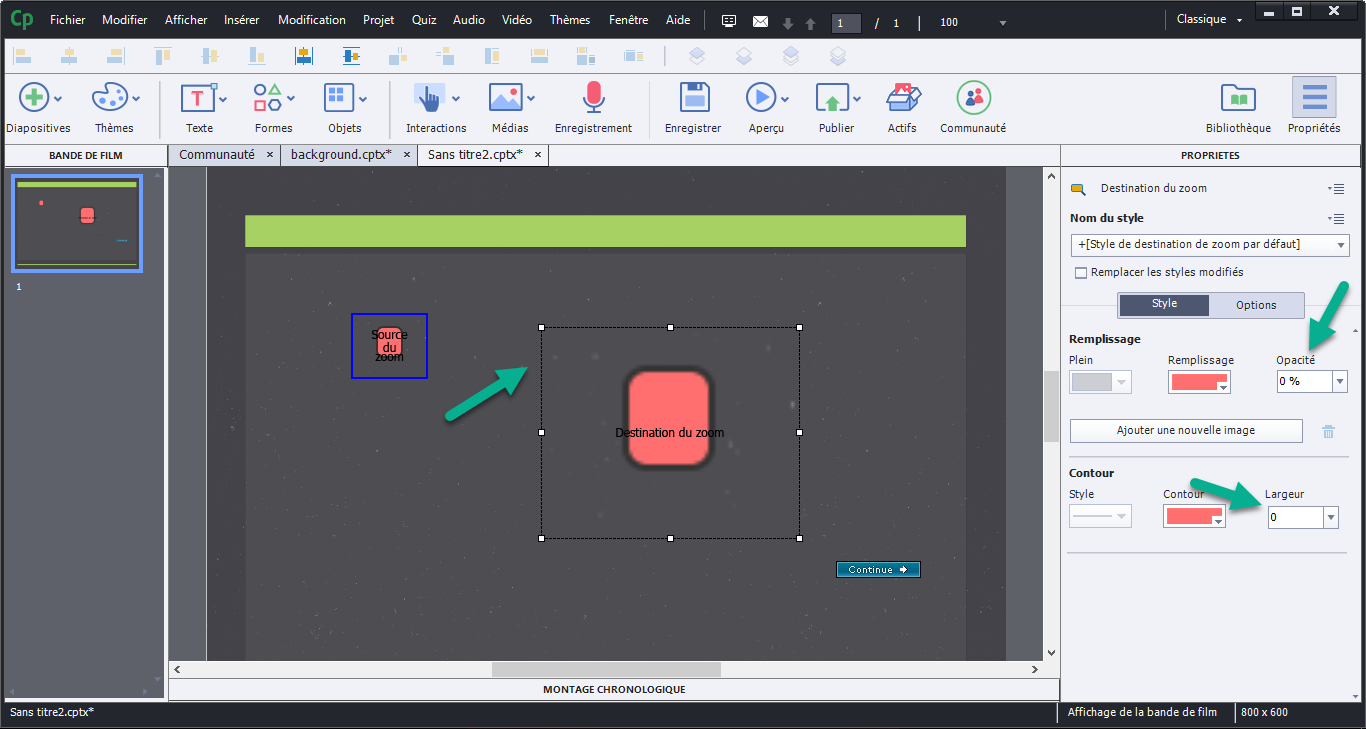Click the Aperçu preview play icon

(760, 98)
